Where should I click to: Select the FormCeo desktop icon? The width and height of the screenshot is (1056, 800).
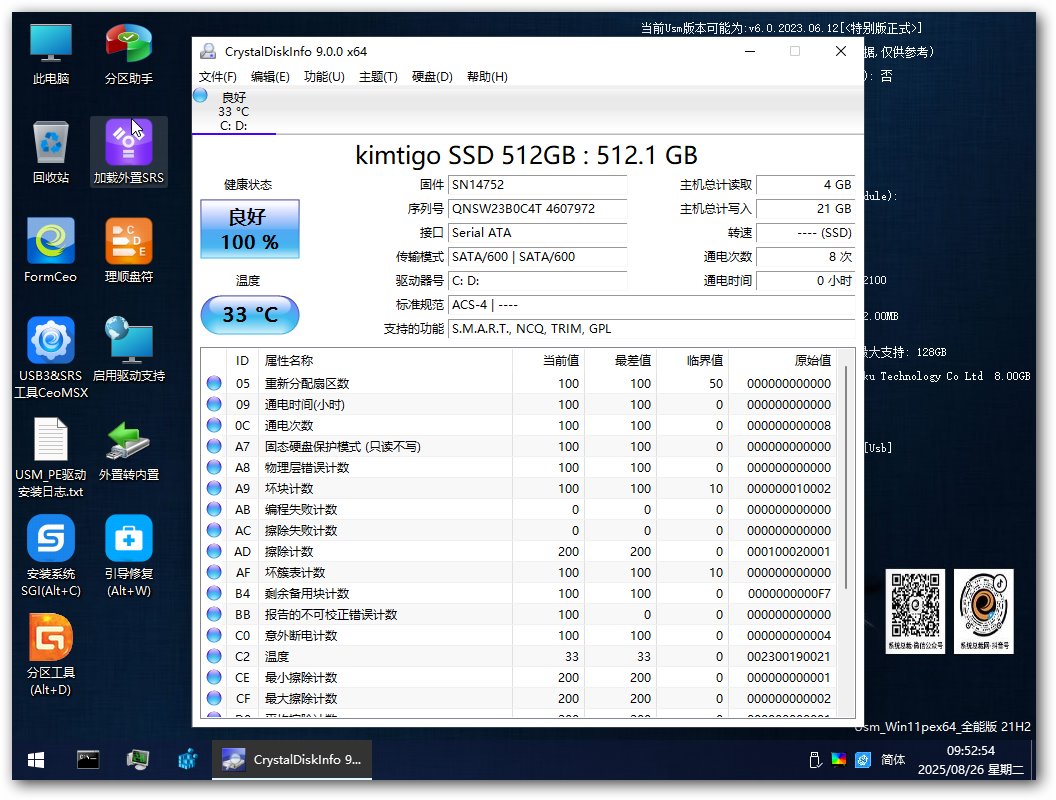point(51,251)
